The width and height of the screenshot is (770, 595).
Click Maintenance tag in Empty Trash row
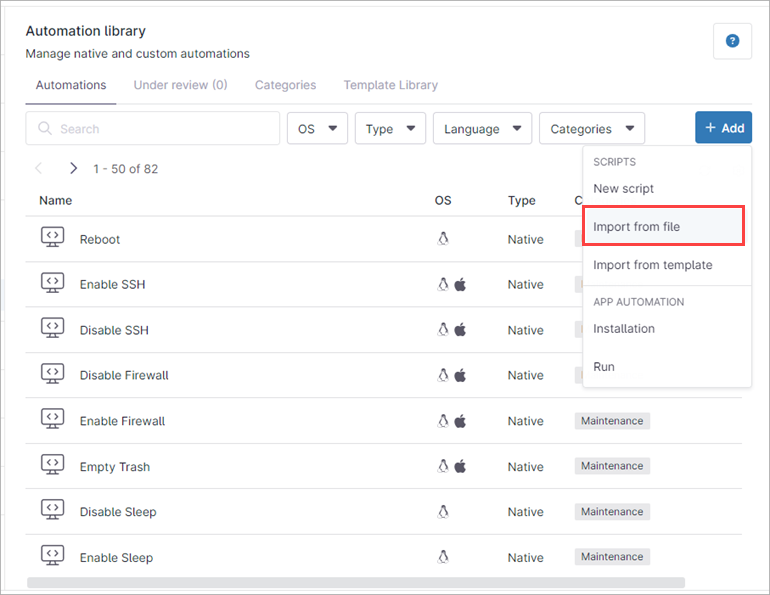coord(612,466)
